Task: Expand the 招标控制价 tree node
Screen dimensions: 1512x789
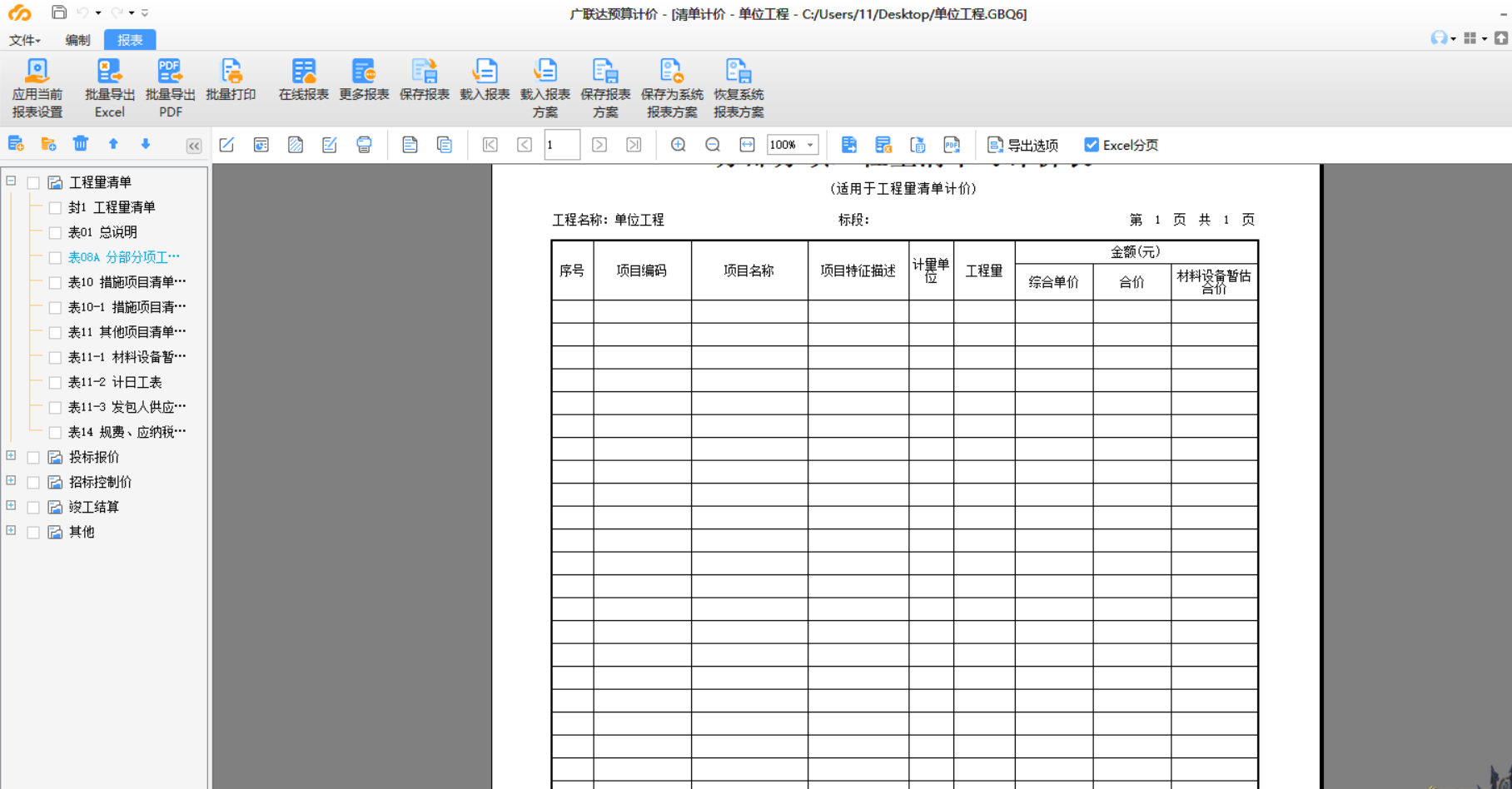Action: tap(11, 480)
